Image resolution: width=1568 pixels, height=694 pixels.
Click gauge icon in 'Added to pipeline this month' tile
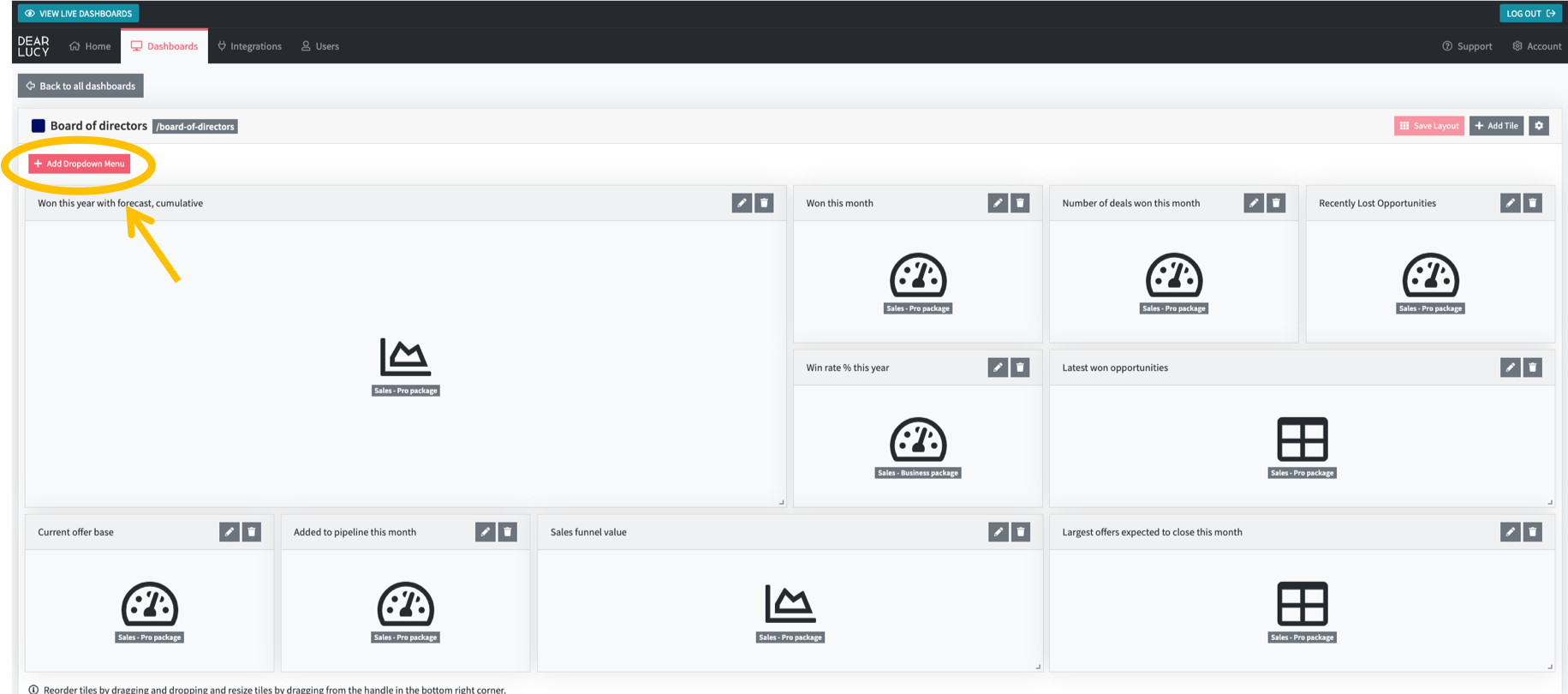click(406, 604)
